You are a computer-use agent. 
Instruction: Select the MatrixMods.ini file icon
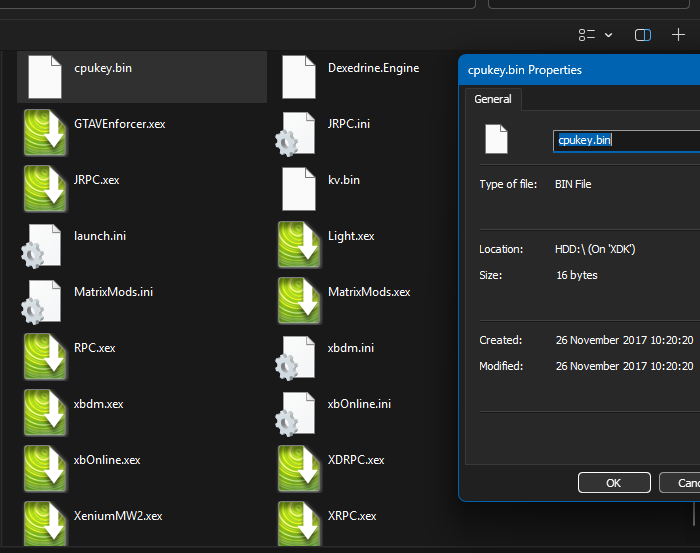pyautogui.click(x=41, y=301)
